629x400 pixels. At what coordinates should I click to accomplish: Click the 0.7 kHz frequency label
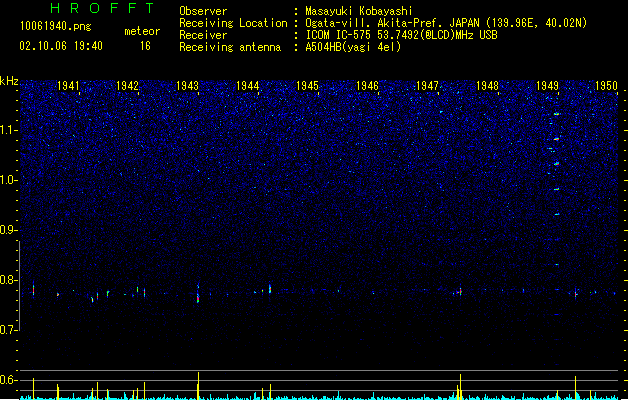[9, 330]
